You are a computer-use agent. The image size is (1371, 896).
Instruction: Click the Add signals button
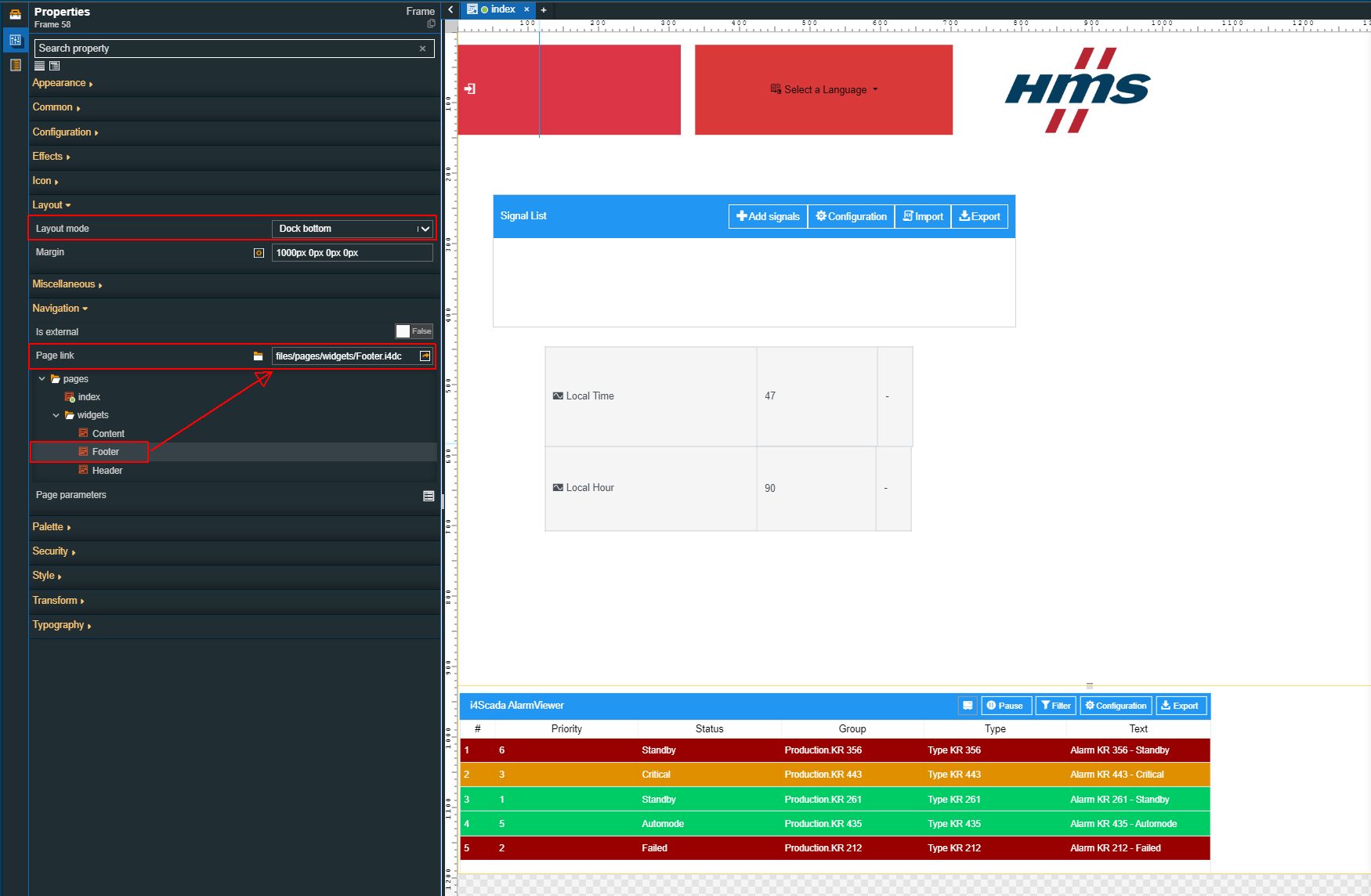768,217
